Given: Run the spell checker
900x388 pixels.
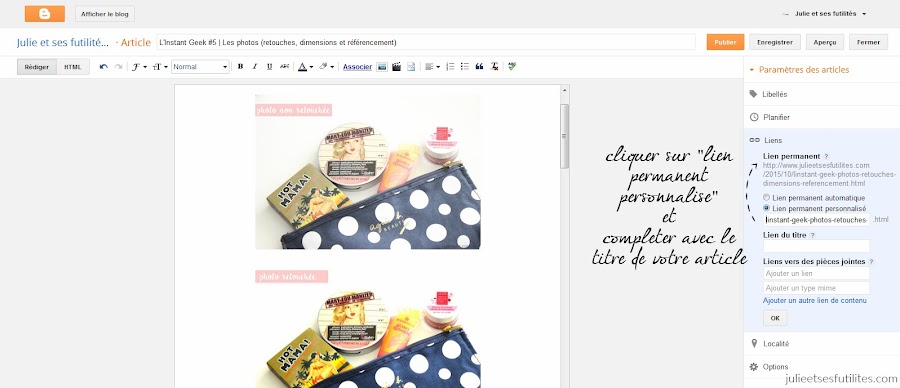Looking at the screenshot, I should click(x=512, y=67).
